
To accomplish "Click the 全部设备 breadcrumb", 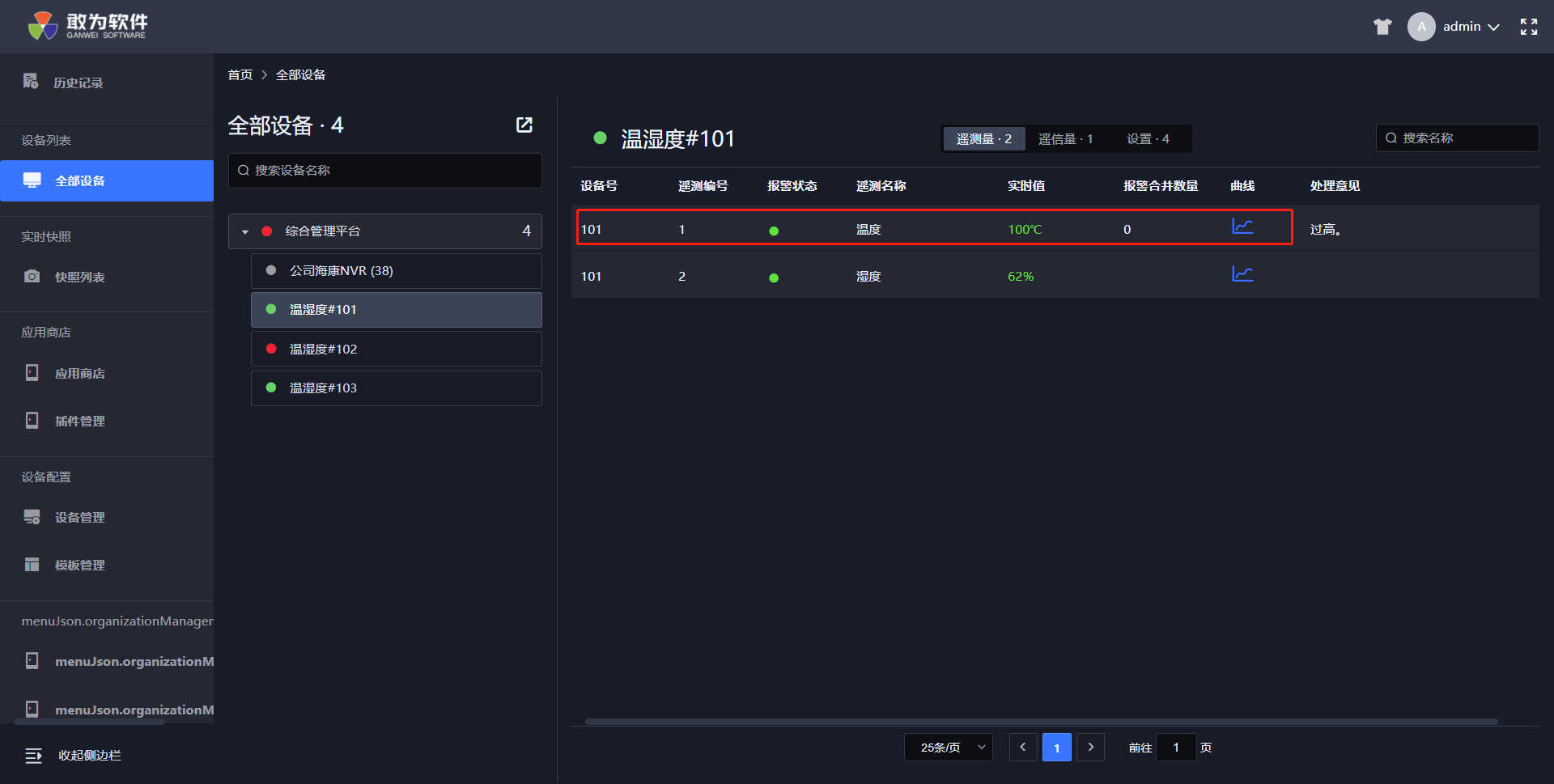I will tap(301, 74).
